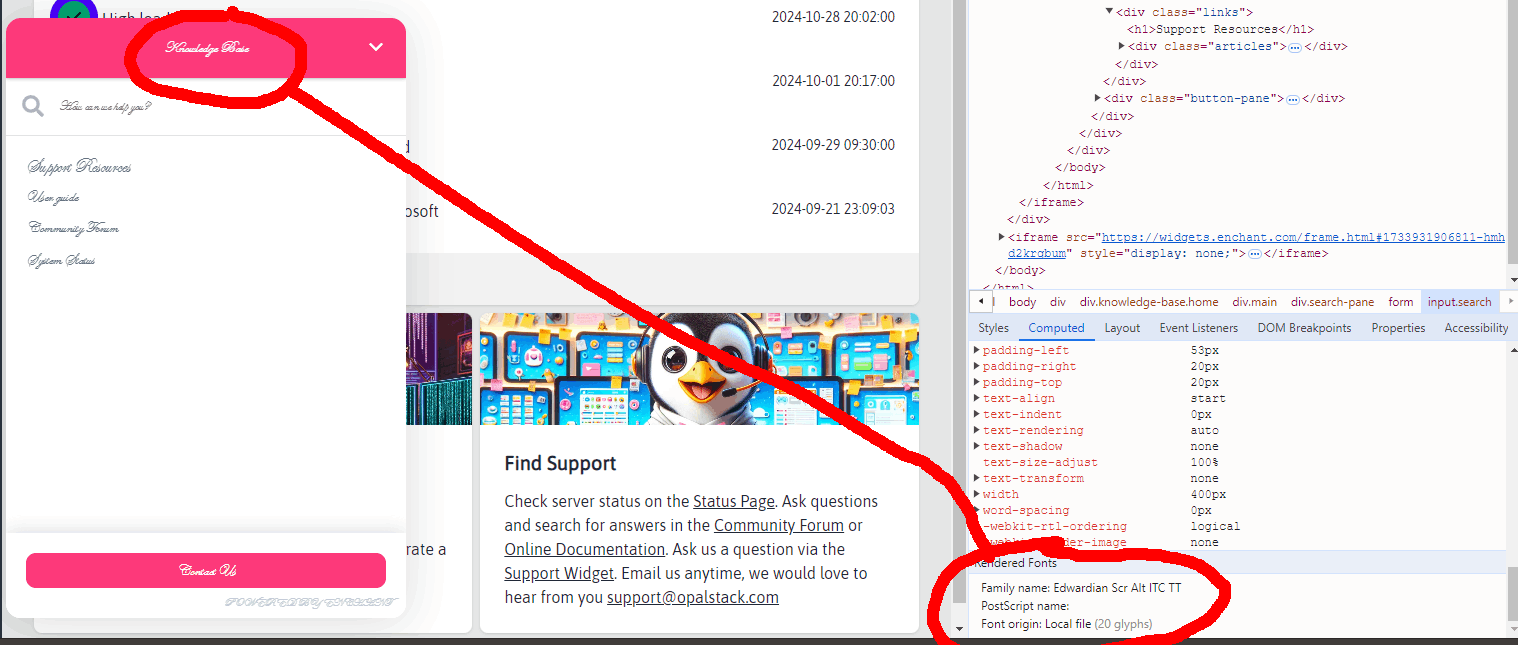Select the body breadcrumb
The image size is (1518, 645).
point(1022,302)
